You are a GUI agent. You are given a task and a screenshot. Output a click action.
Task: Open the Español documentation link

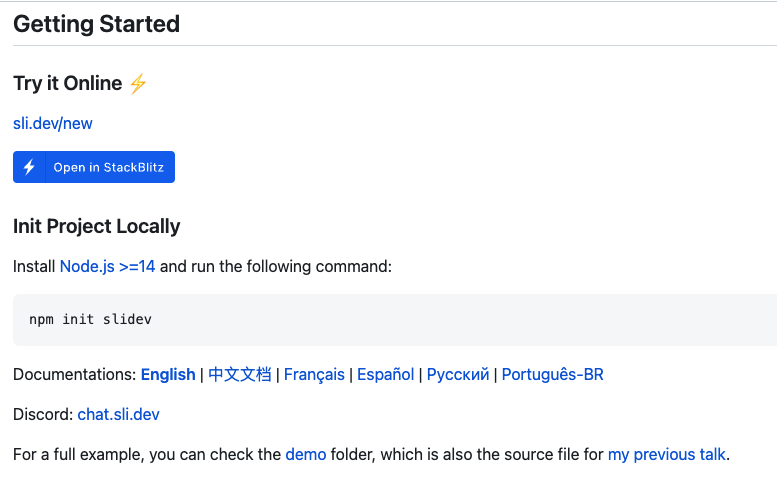[385, 374]
